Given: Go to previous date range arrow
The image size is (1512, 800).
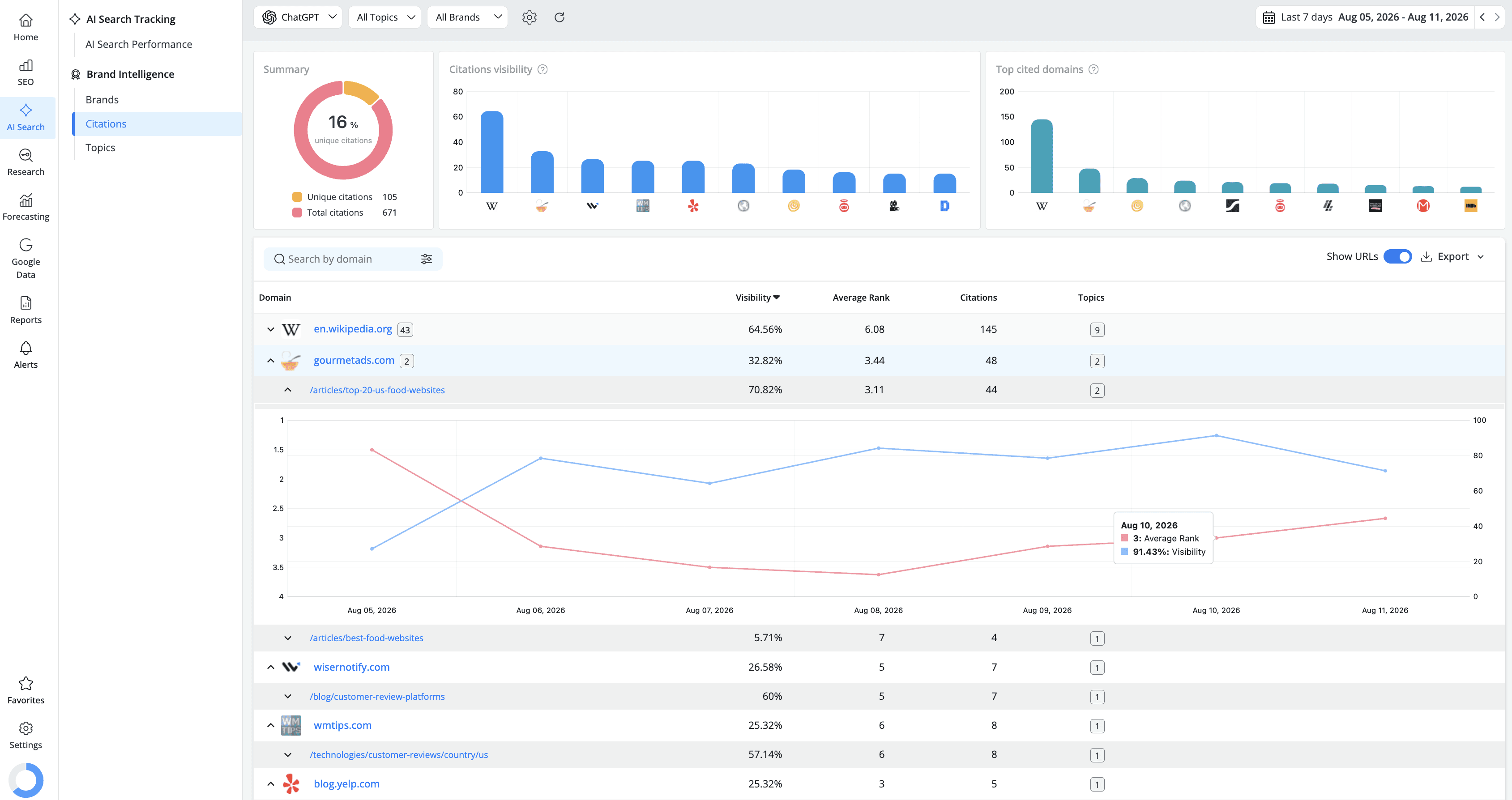Looking at the screenshot, I should tap(1482, 17).
